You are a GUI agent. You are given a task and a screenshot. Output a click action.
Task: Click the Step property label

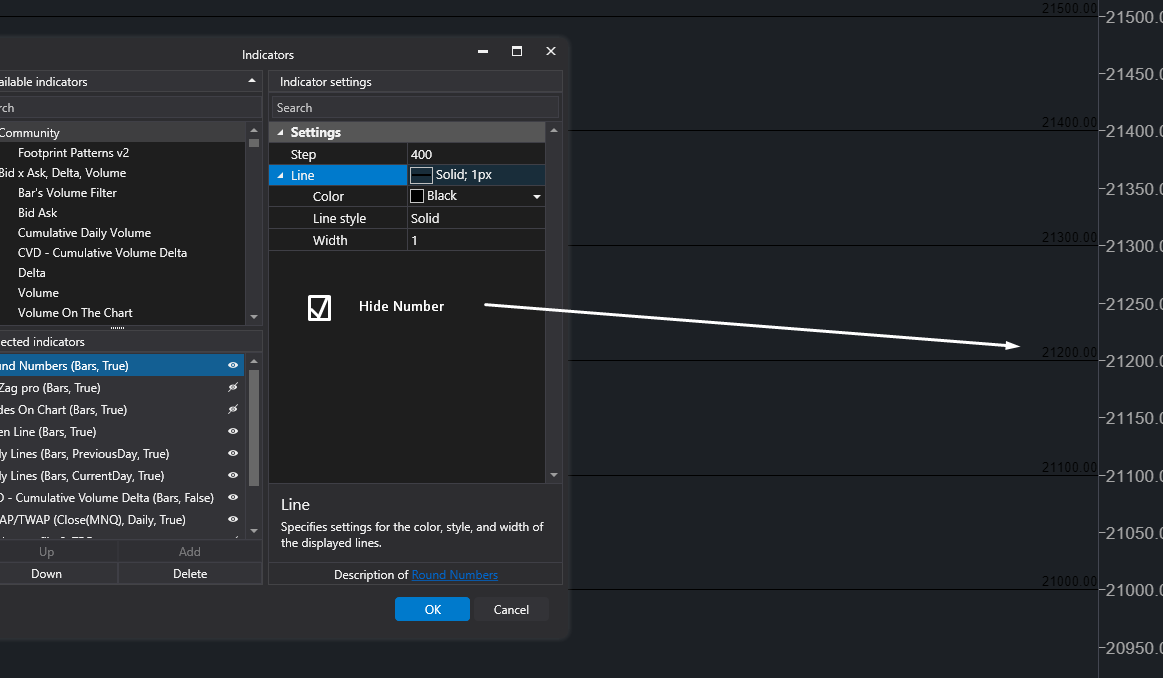(x=303, y=154)
